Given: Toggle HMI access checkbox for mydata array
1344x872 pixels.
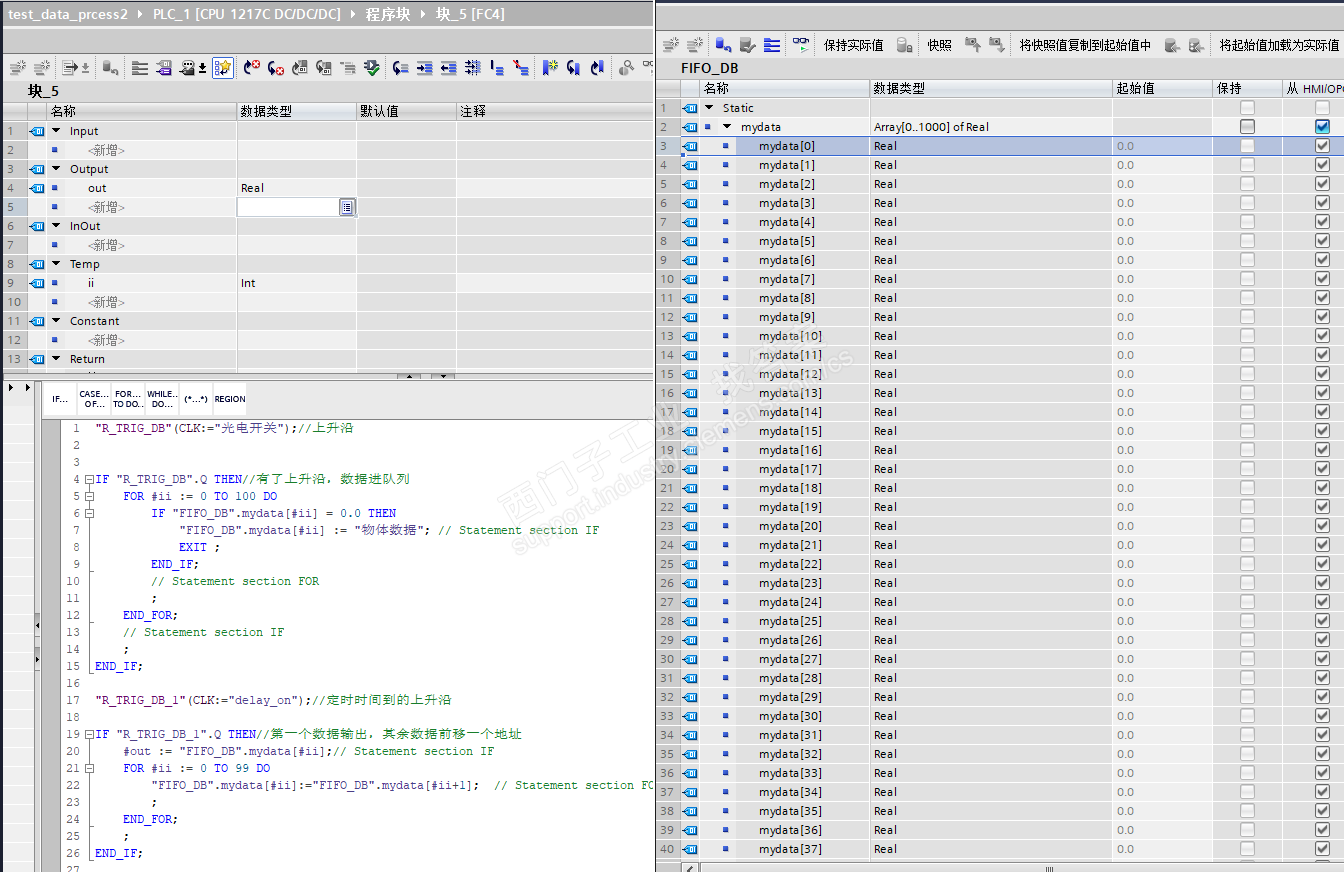Looking at the screenshot, I should click(1322, 127).
